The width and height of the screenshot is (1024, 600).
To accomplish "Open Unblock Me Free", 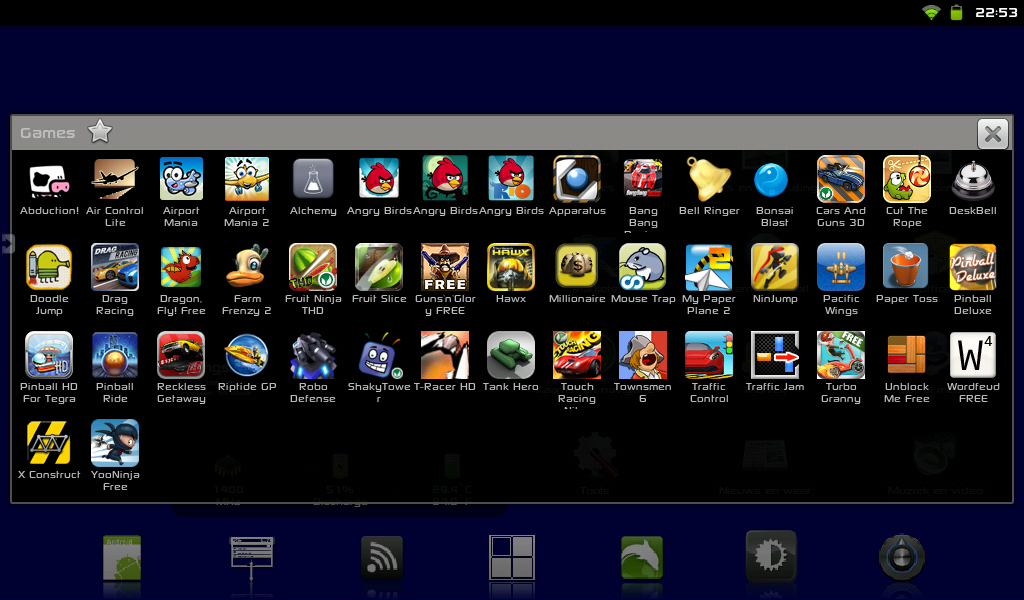I will pos(906,355).
